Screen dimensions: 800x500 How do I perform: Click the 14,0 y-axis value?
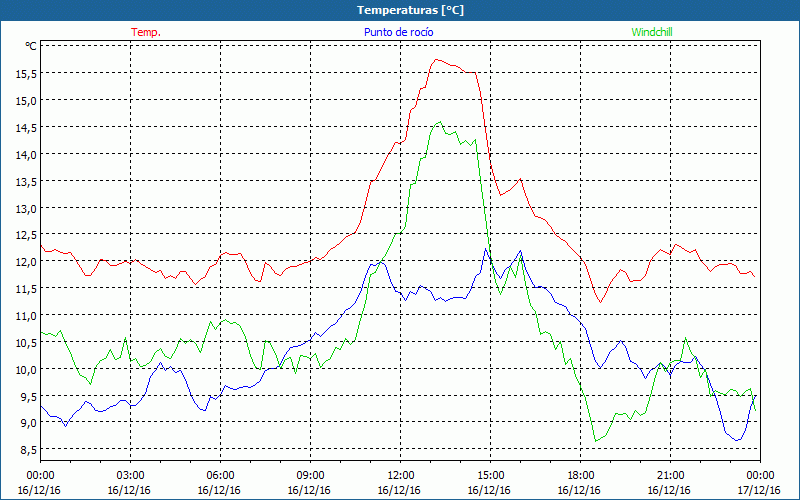26,155
